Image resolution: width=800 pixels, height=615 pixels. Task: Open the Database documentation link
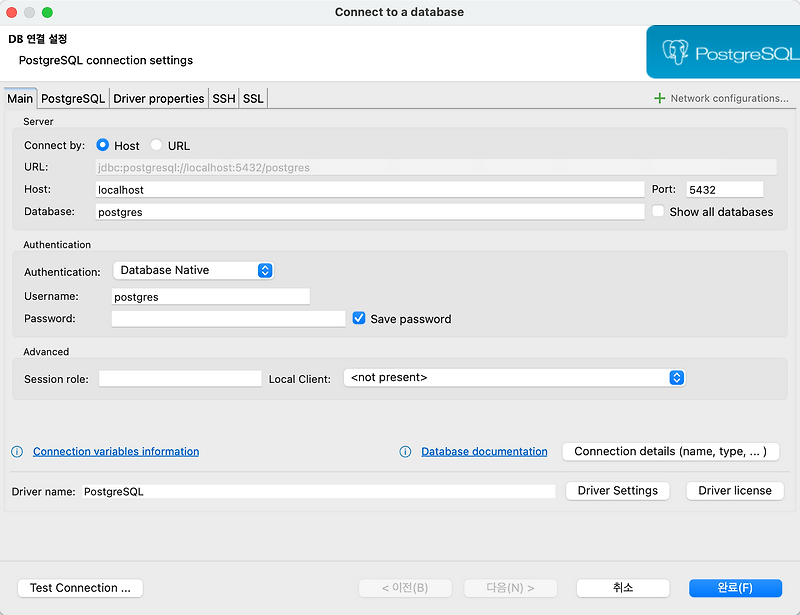click(484, 451)
